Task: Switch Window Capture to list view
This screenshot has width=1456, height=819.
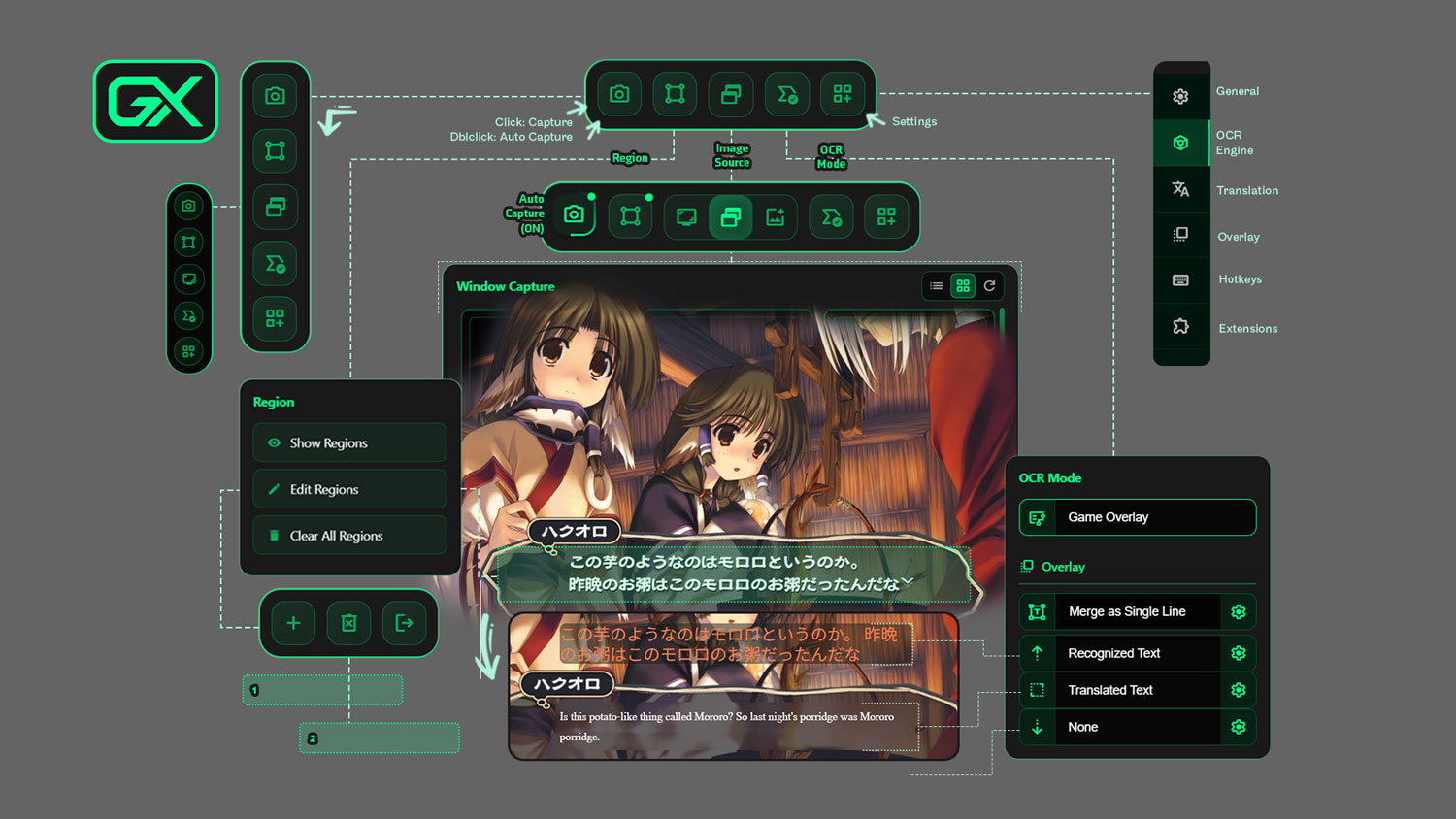Action: click(936, 286)
